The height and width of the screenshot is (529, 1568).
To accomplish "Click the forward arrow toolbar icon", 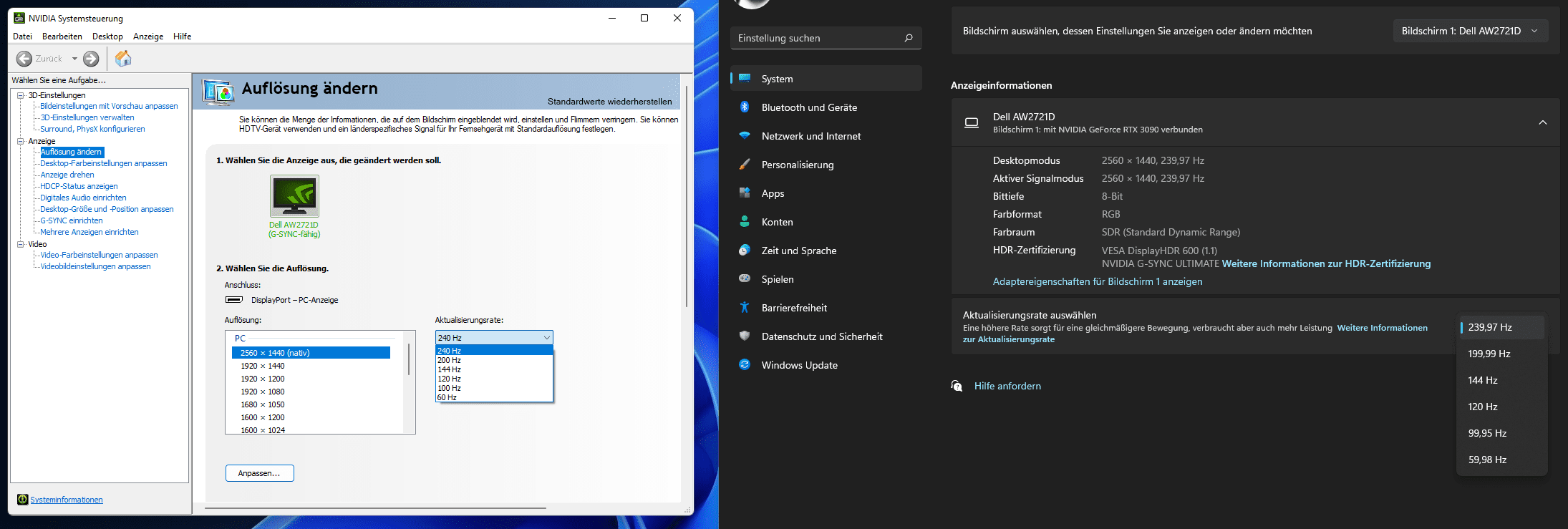I will [x=91, y=59].
